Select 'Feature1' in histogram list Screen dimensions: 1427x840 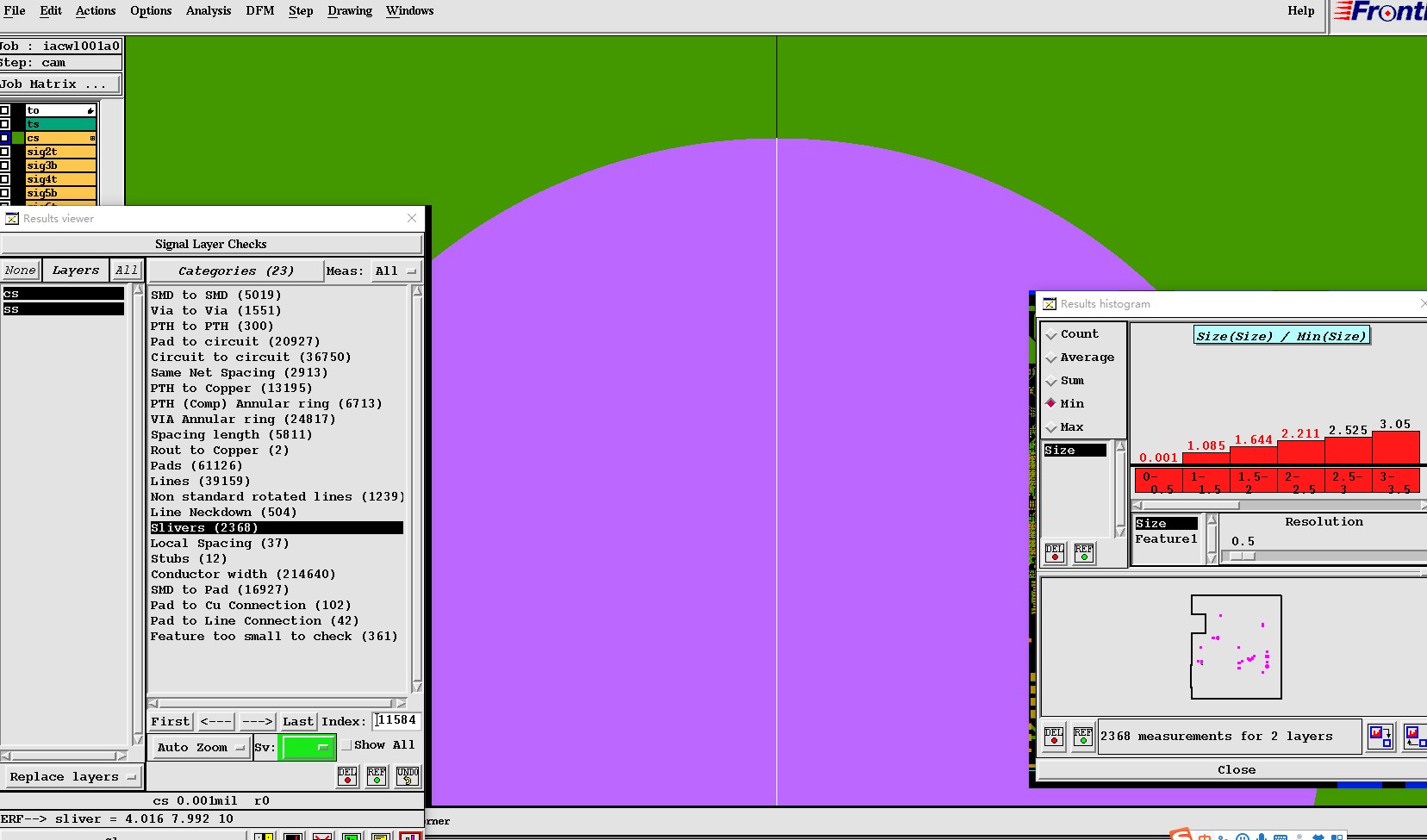pos(1166,539)
